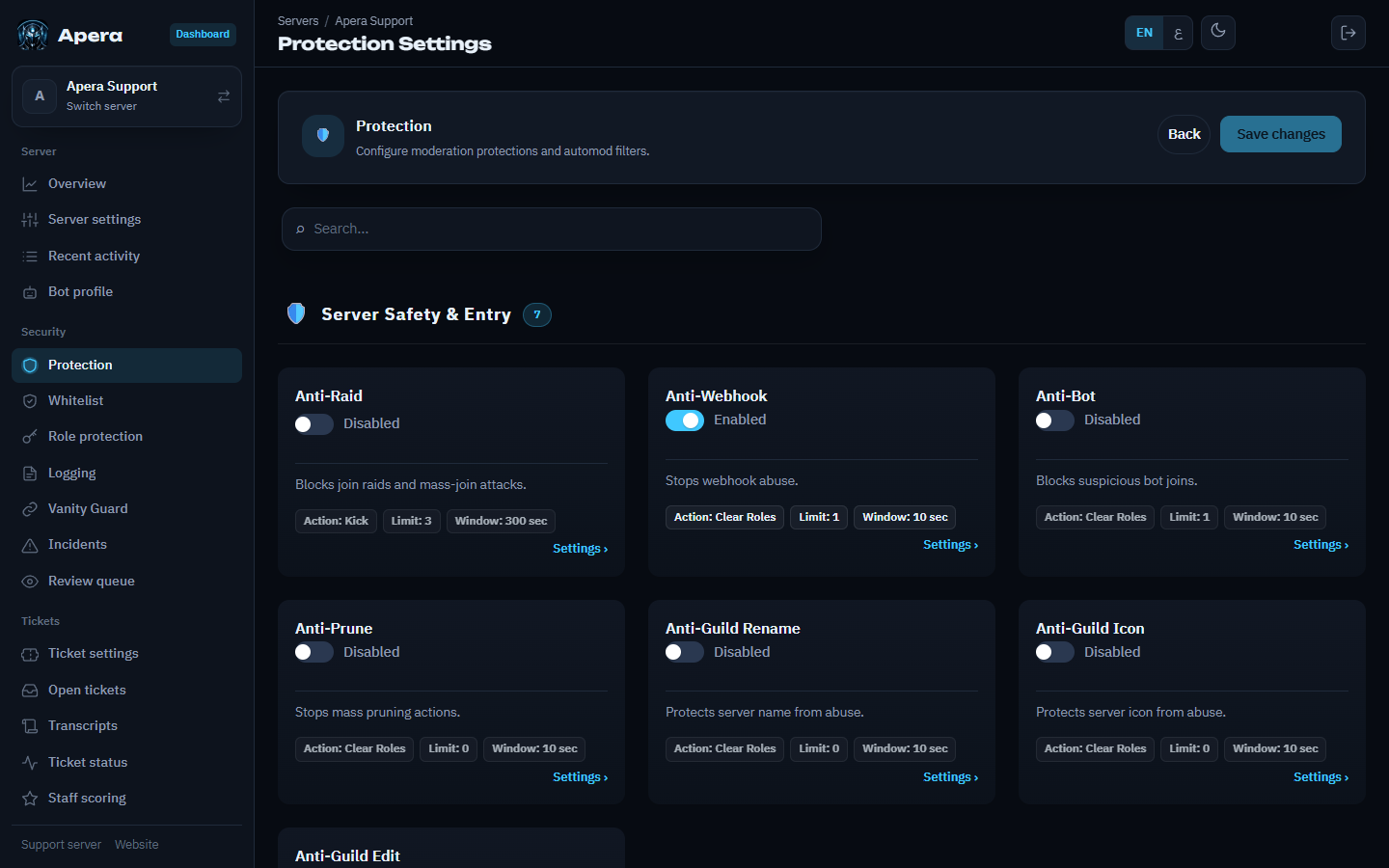
Task: Click Anti-Webhook 'Action: Clear Roles' tag
Action: tap(724, 517)
